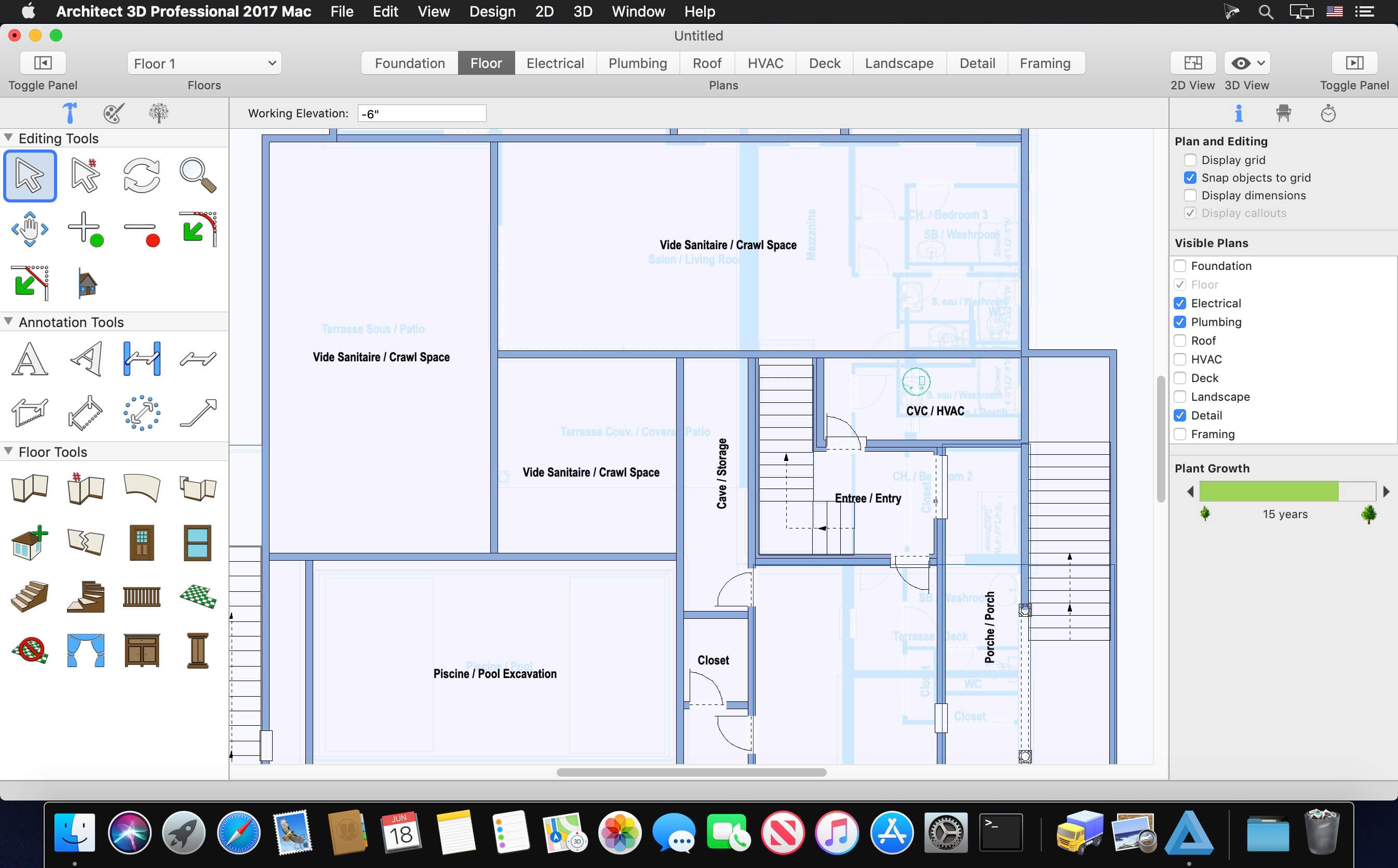The height and width of the screenshot is (868, 1398).
Task: Select the window tool icon
Action: (197, 542)
